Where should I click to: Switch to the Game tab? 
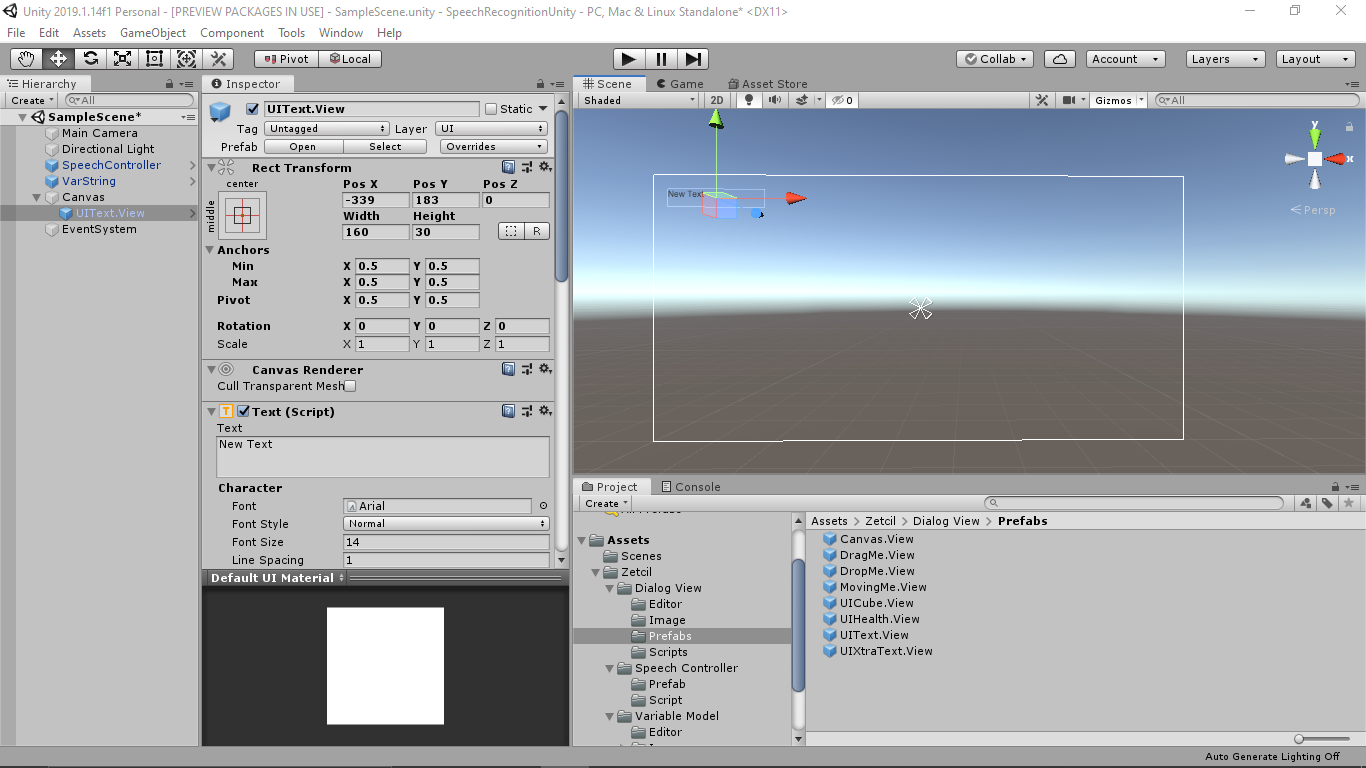(x=680, y=83)
